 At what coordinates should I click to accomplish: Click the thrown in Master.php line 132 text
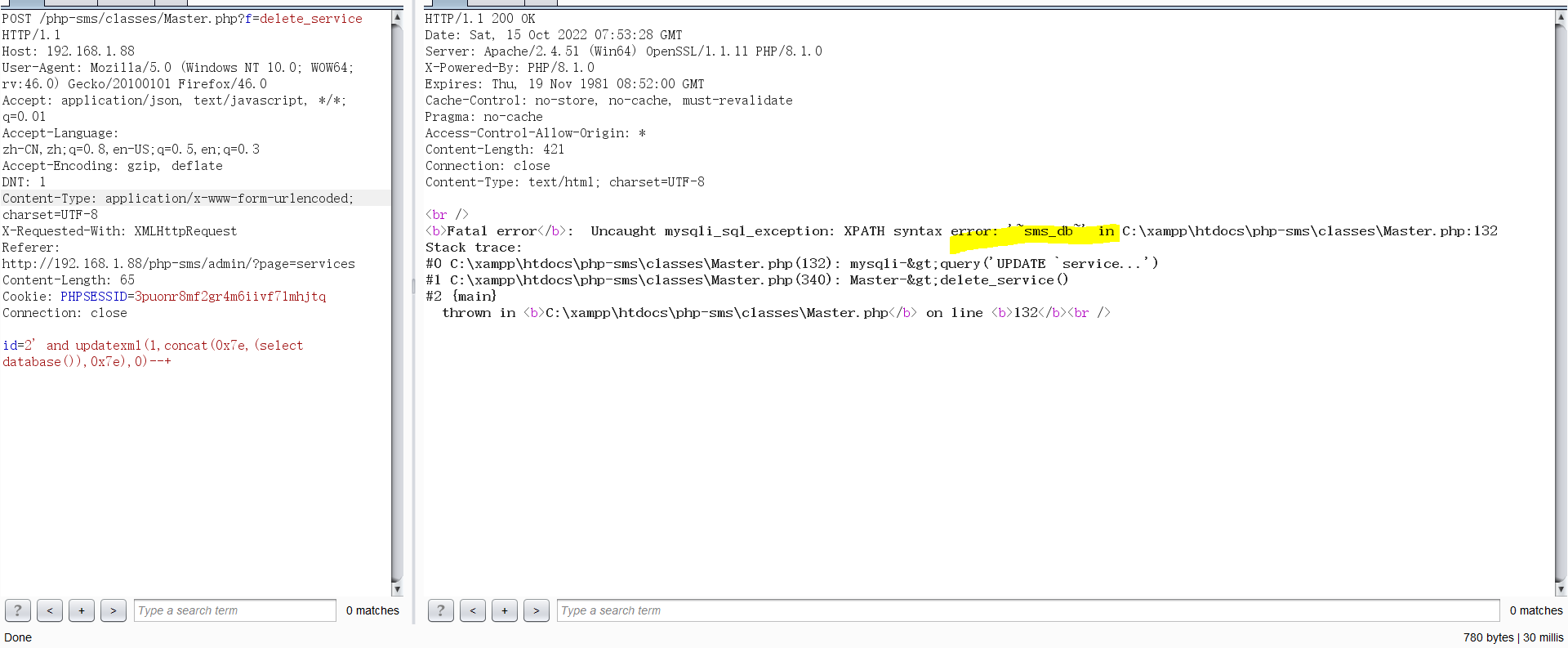(777, 313)
